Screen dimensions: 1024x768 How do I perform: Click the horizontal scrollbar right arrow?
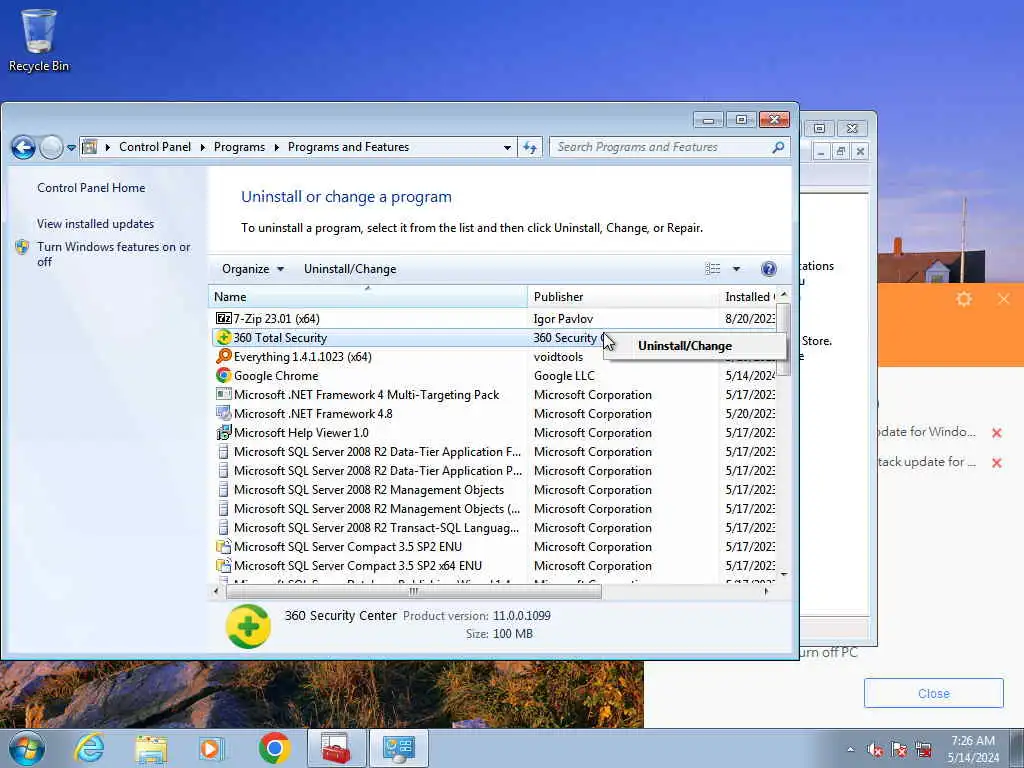pyautogui.click(x=767, y=592)
